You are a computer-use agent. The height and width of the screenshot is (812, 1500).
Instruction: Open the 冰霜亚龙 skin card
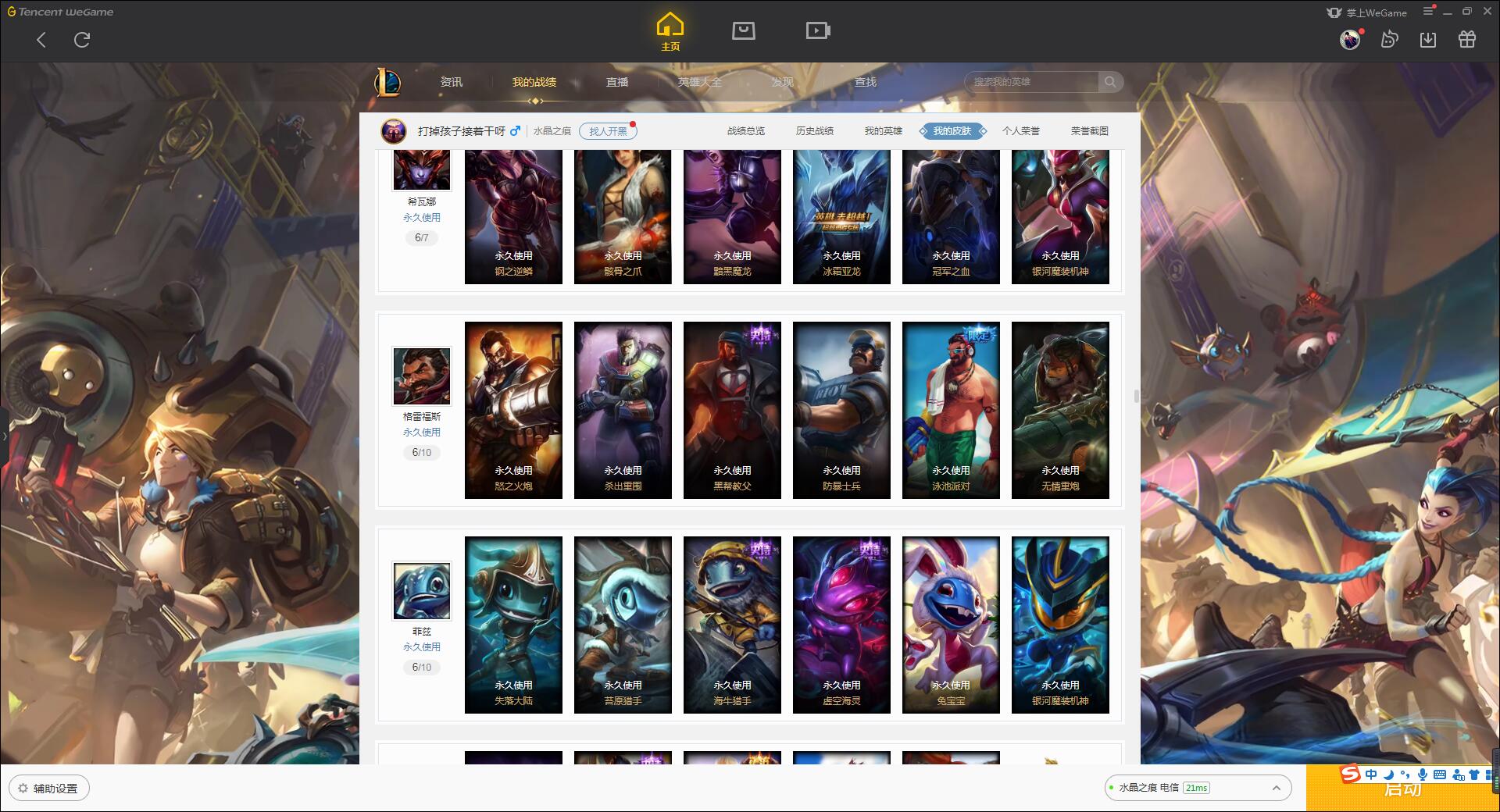coord(841,217)
